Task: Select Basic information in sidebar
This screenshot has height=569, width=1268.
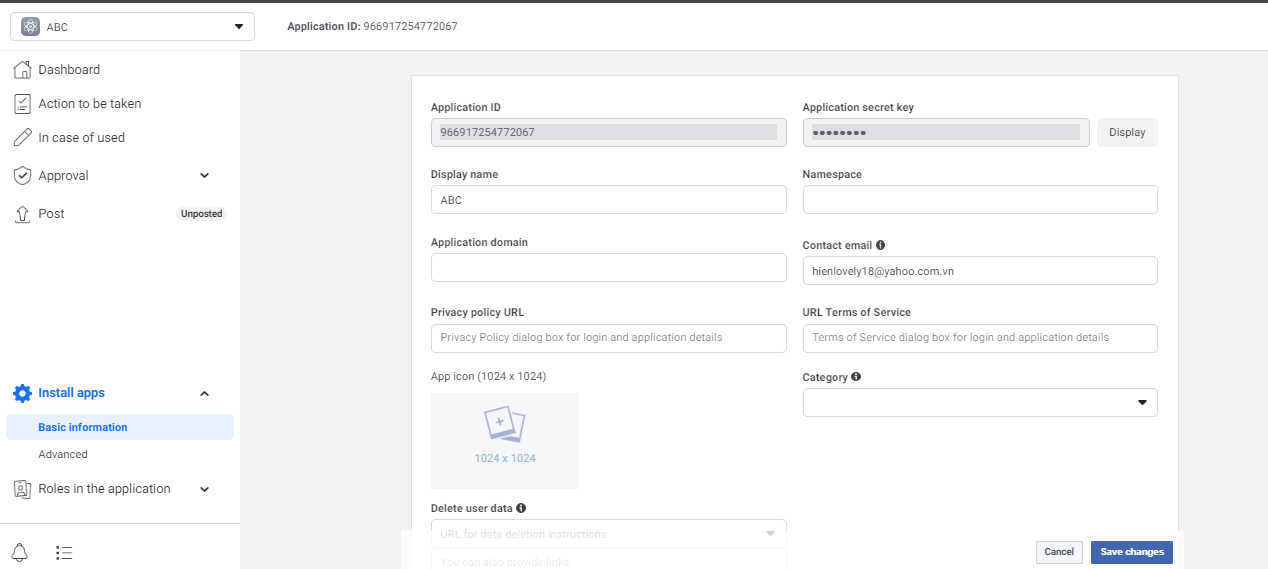Action: [83, 427]
